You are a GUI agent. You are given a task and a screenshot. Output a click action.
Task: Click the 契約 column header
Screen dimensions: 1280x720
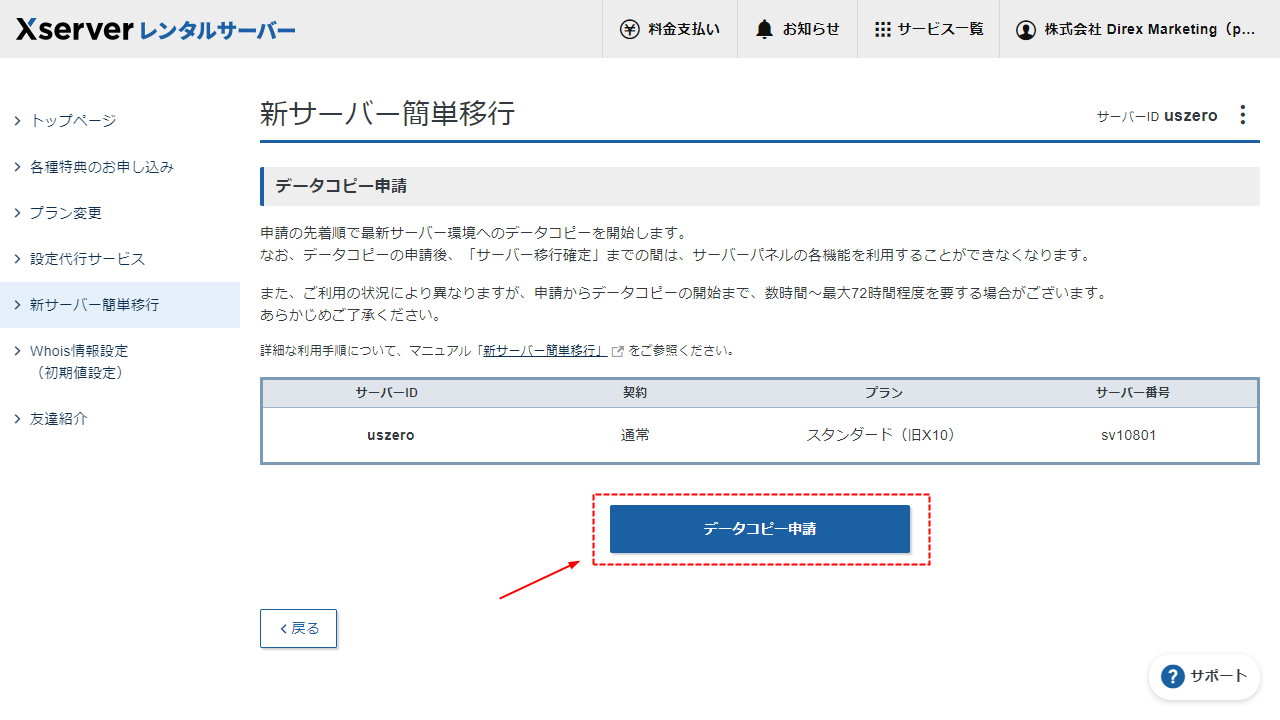click(635, 393)
